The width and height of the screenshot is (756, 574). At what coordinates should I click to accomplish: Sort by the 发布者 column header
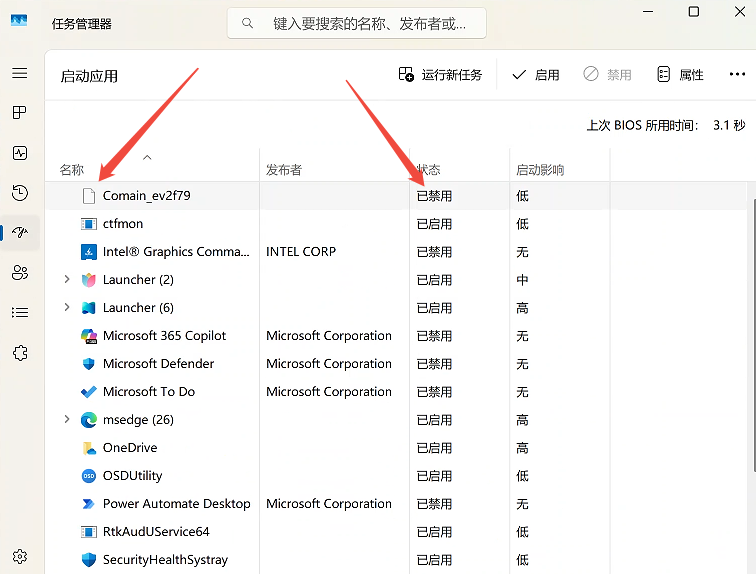click(334, 169)
